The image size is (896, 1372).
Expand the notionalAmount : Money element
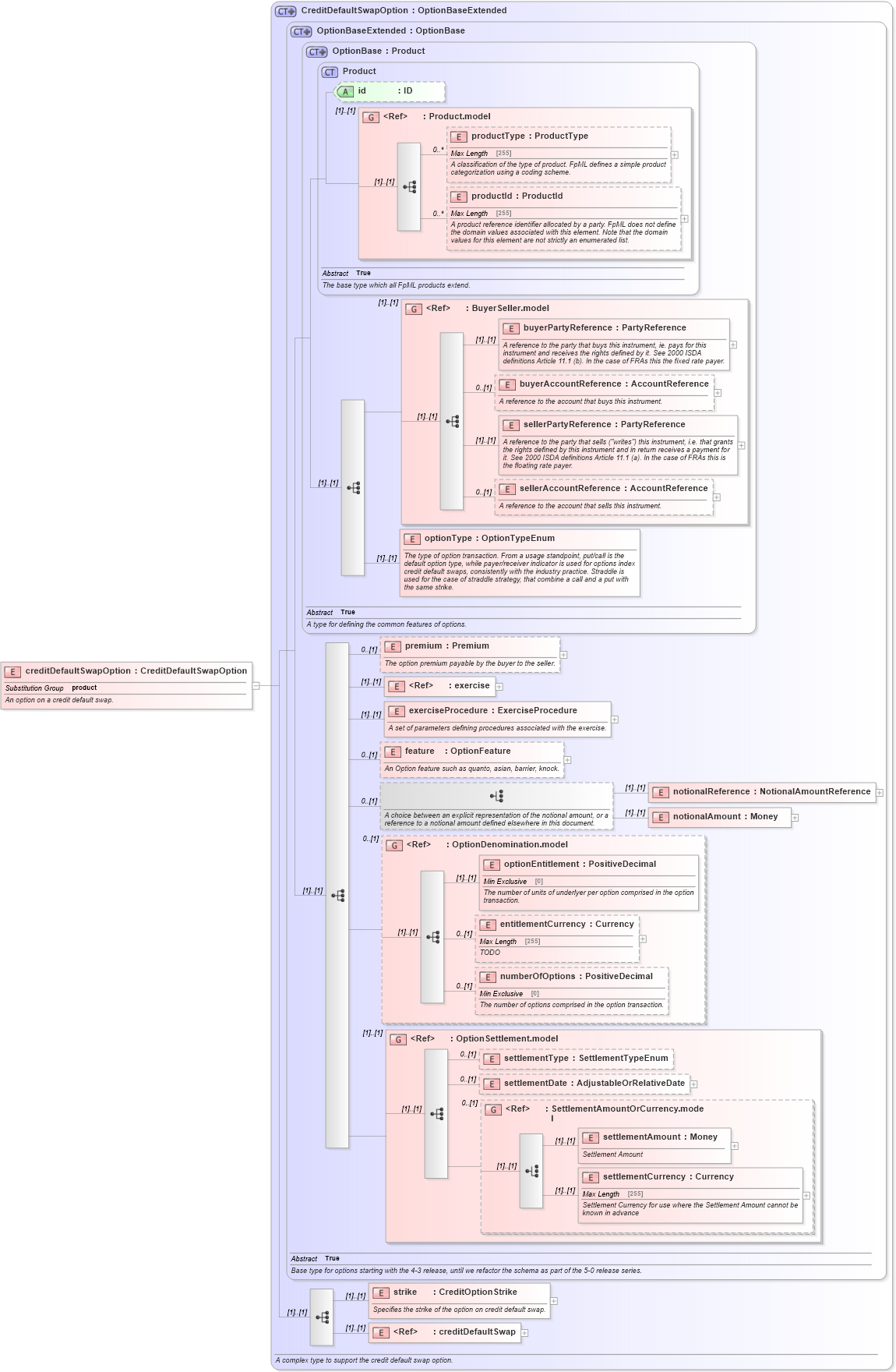(x=795, y=818)
